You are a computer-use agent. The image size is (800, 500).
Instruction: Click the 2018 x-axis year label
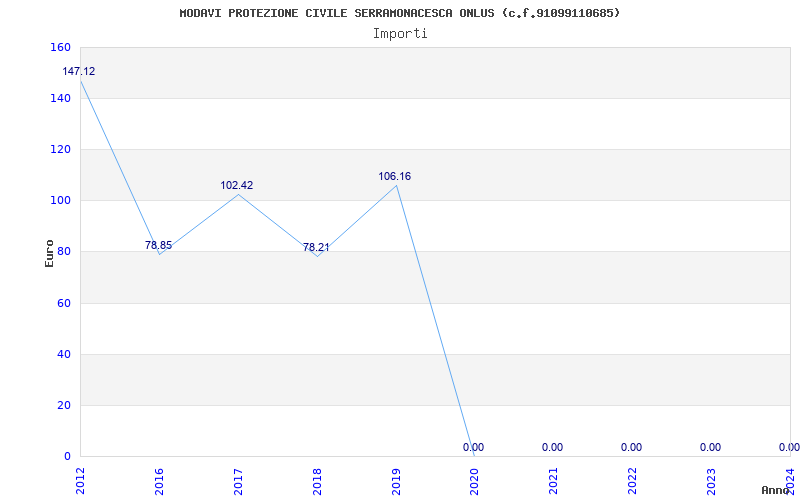point(317,481)
